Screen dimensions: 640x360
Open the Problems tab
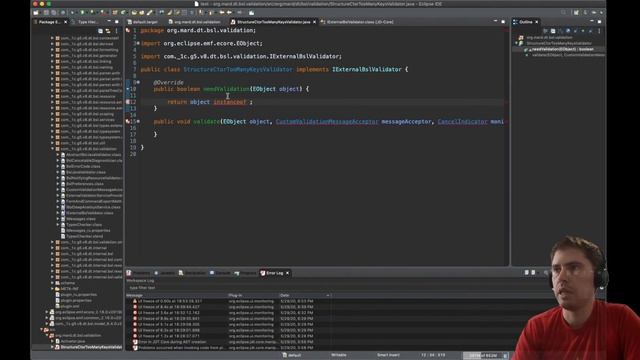(x=138, y=273)
